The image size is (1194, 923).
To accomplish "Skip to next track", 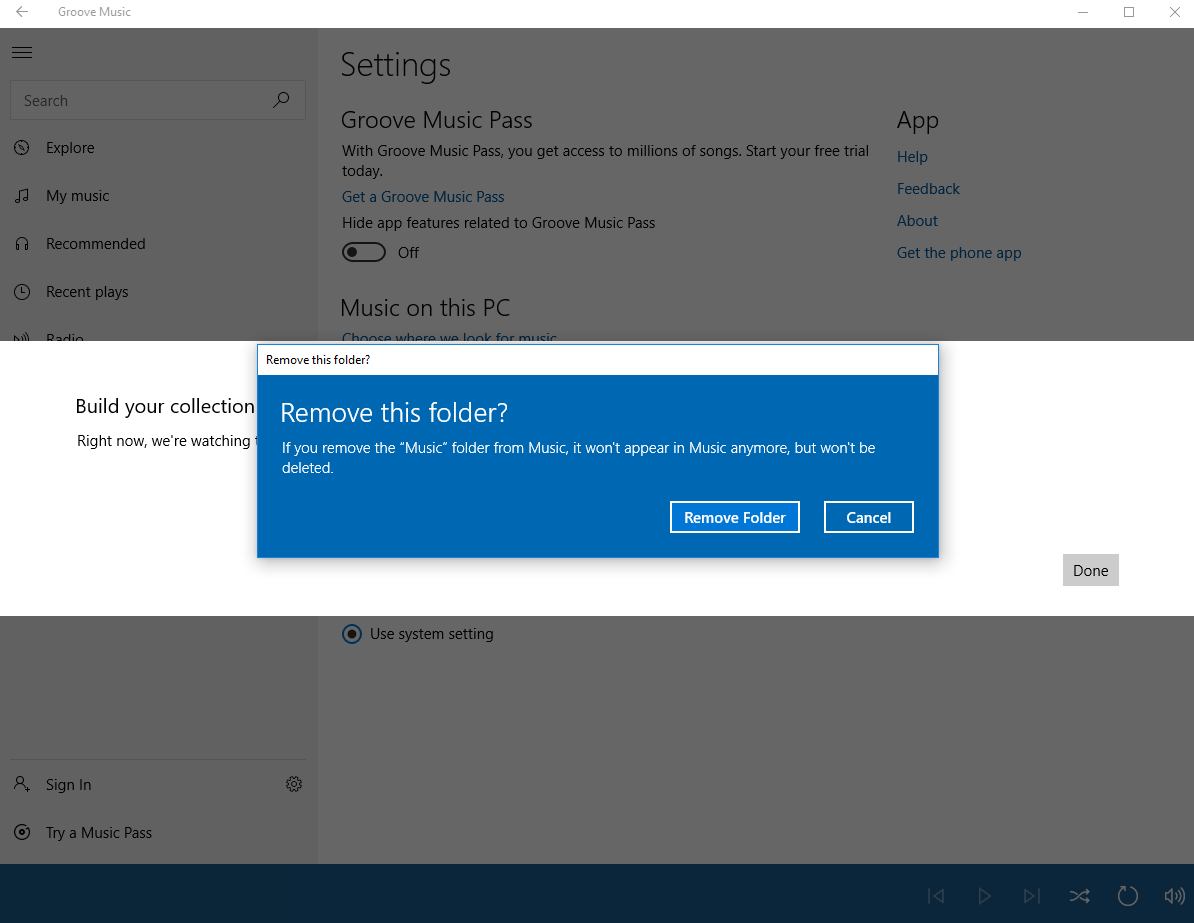I will tap(1031, 896).
